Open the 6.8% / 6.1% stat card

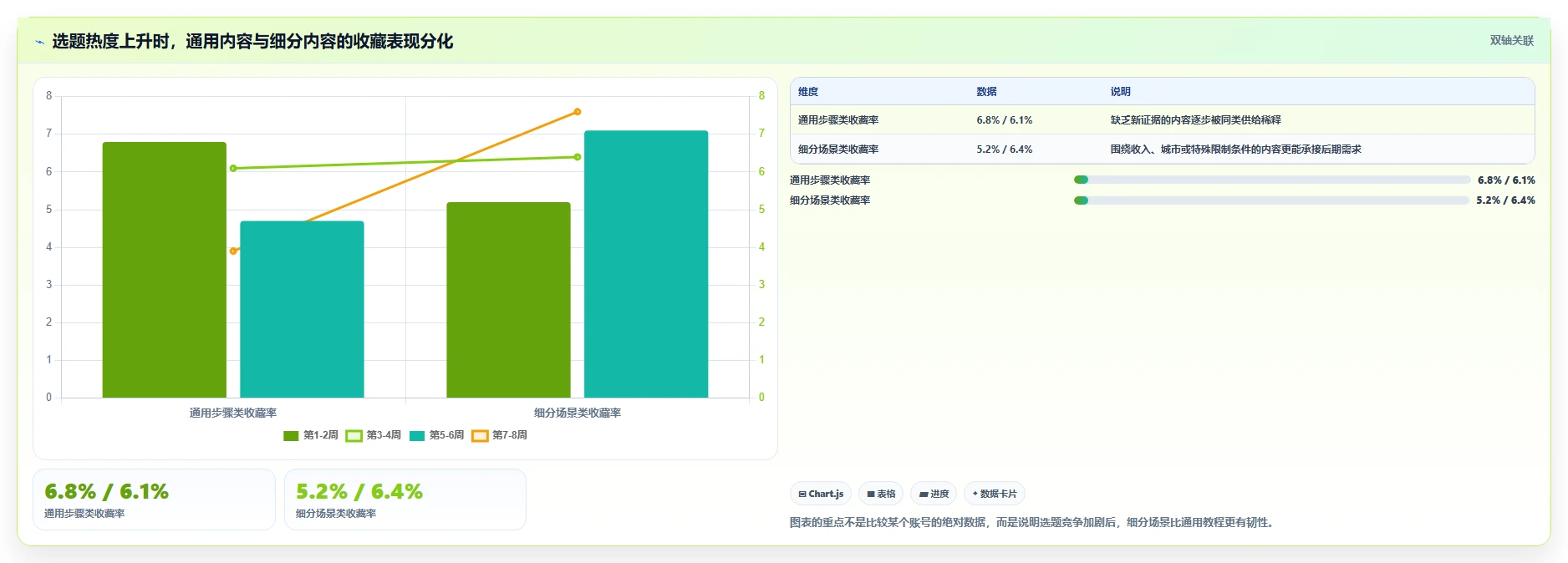[154, 500]
